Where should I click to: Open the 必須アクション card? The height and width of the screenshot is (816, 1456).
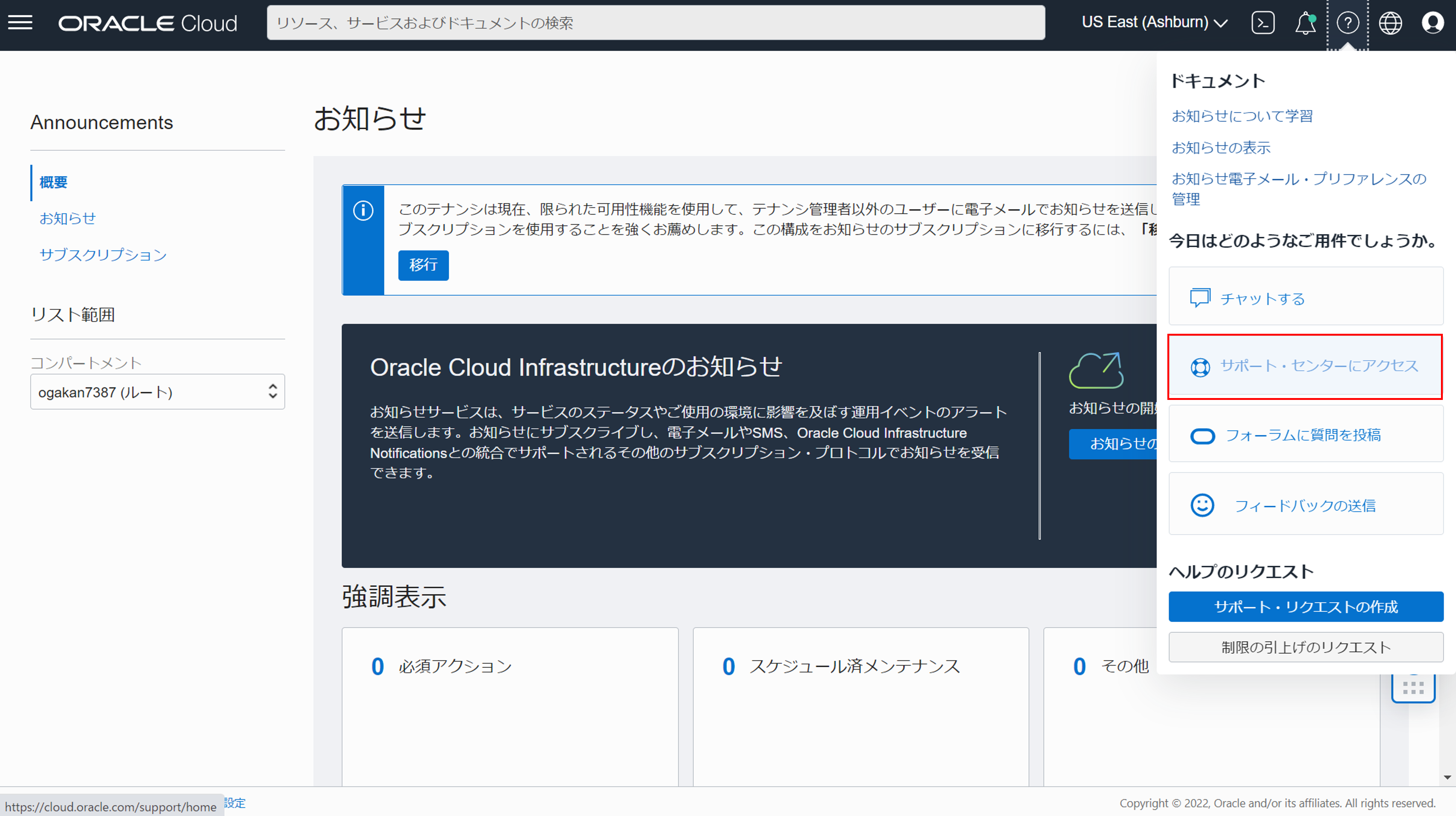tap(510, 706)
